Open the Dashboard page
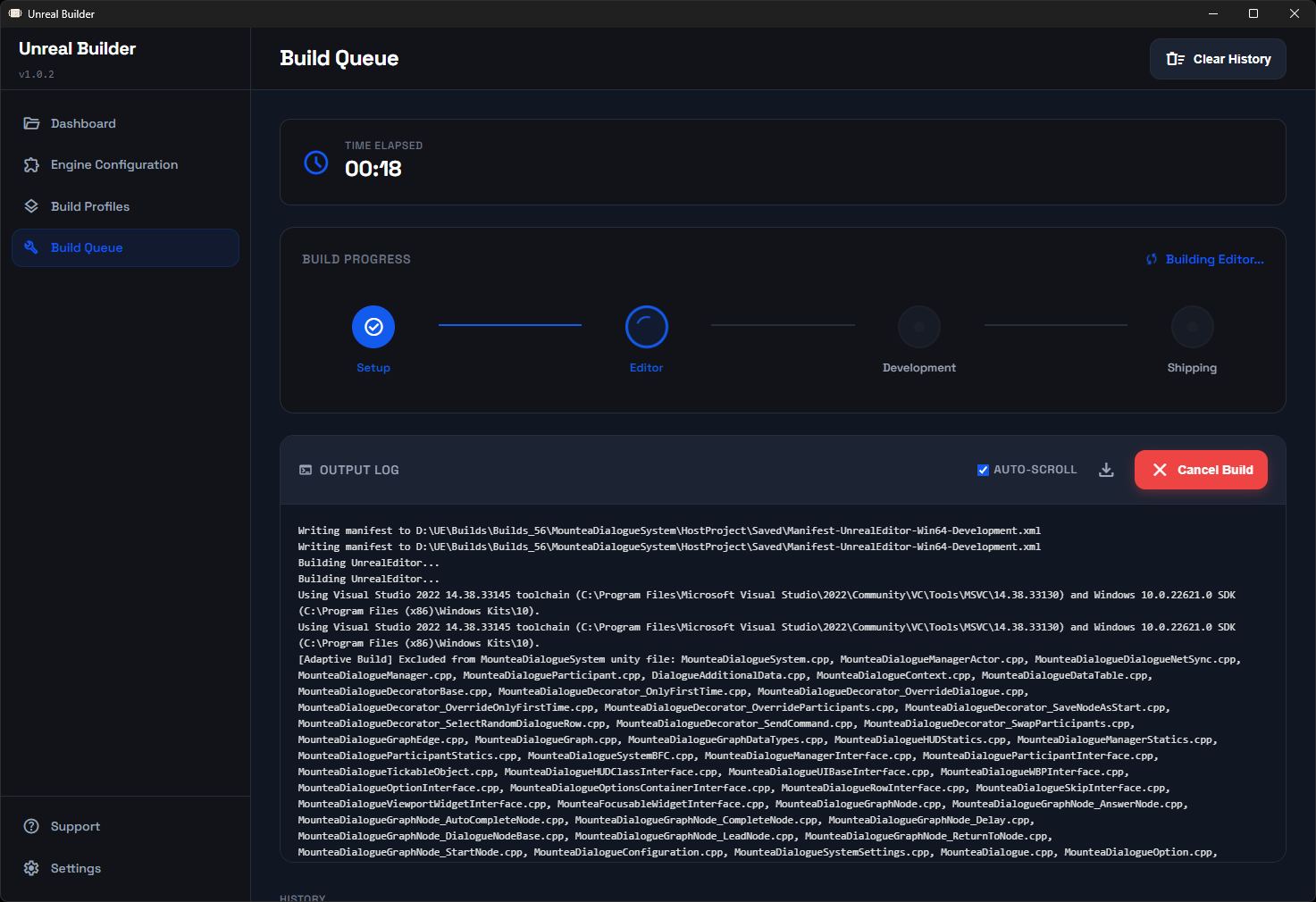The width and height of the screenshot is (1316, 902). tap(125, 123)
